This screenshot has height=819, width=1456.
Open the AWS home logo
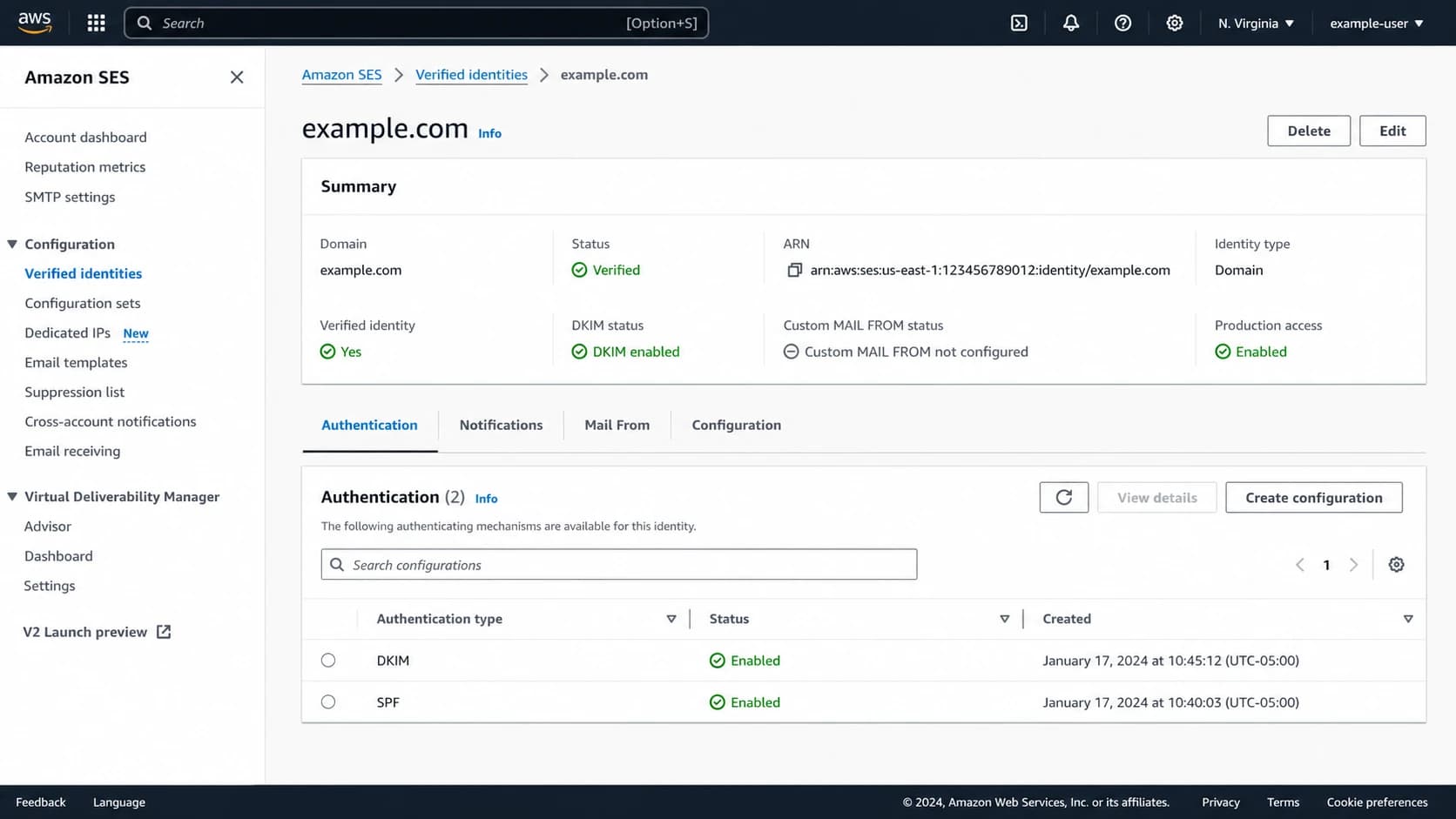pos(35,23)
